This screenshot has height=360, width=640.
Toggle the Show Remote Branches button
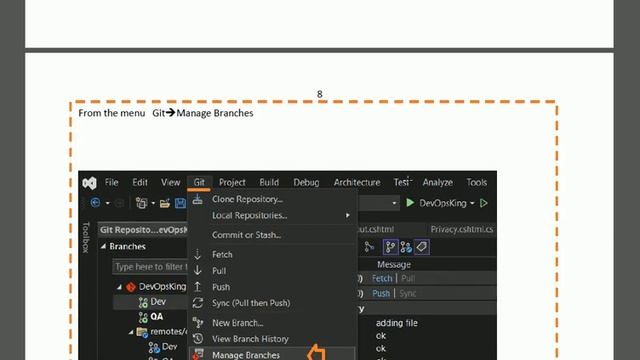pyautogui.click(x=406, y=247)
